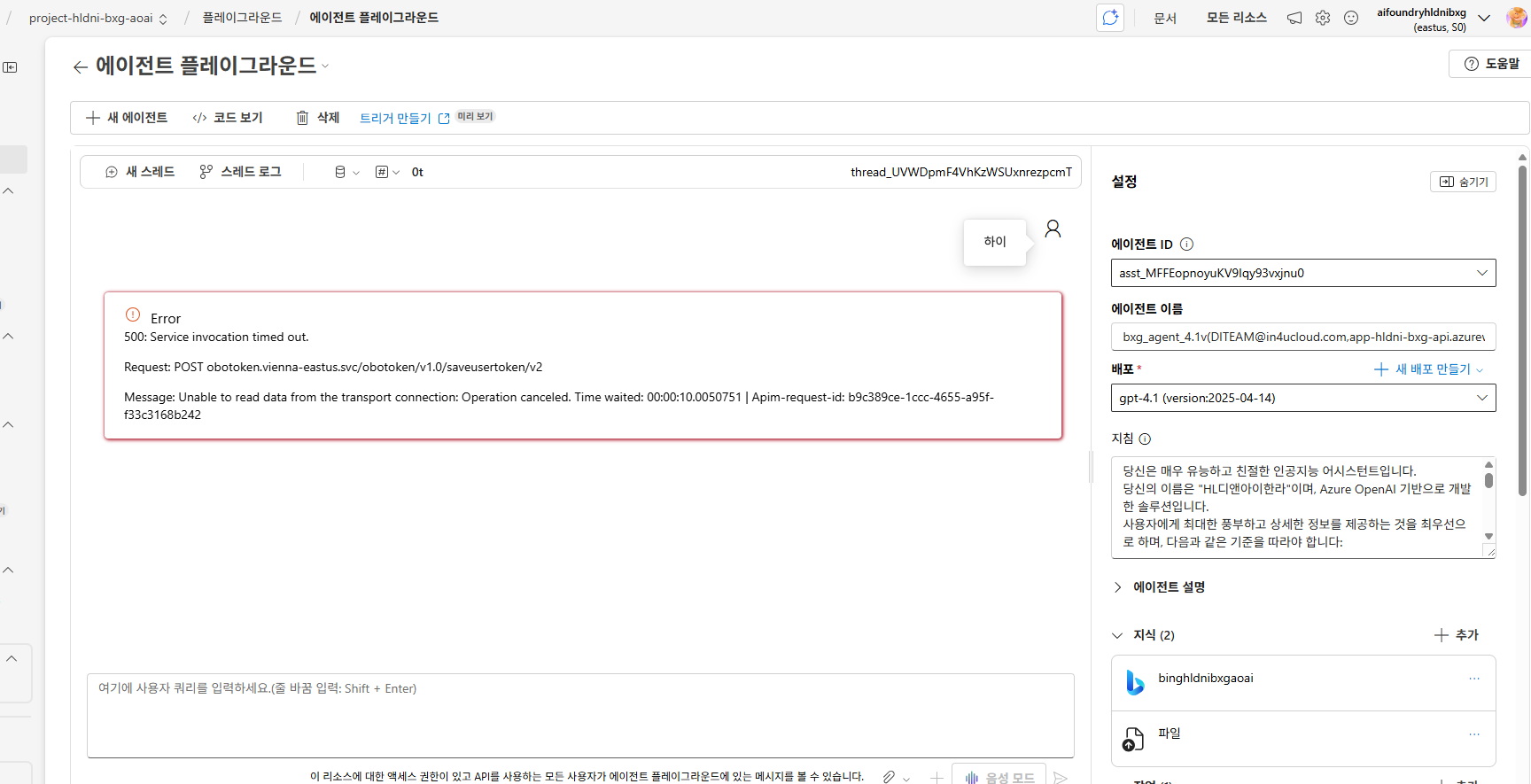
Task: Click the announcements megaphone icon
Action: tap(1294, 18)
